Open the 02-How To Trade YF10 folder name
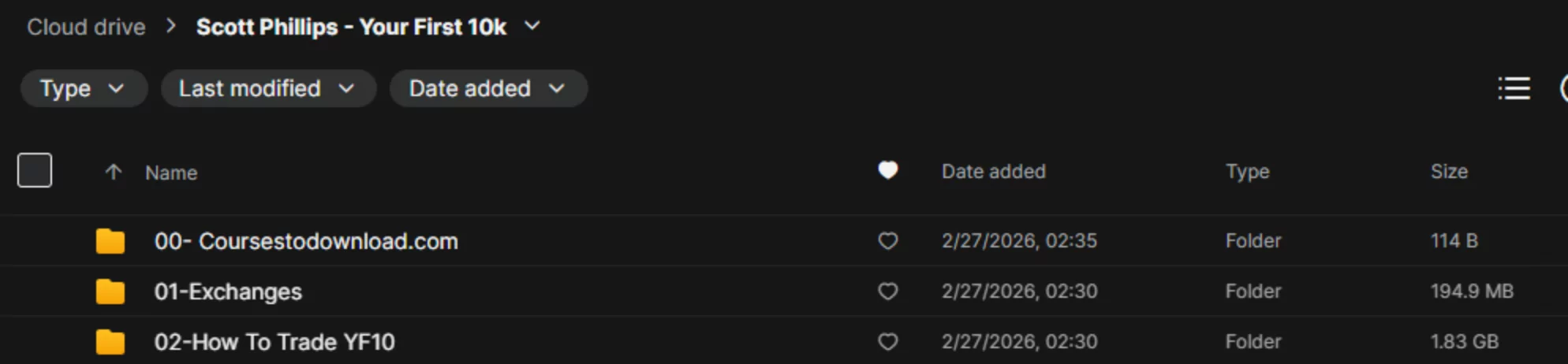 point(274,342)
